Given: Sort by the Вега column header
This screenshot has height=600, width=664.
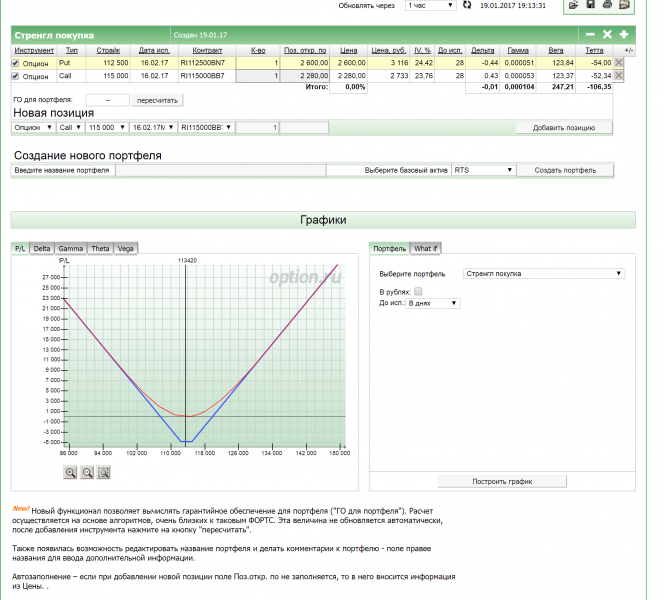Looking at the screenshot, I should (x=556, y=50).
